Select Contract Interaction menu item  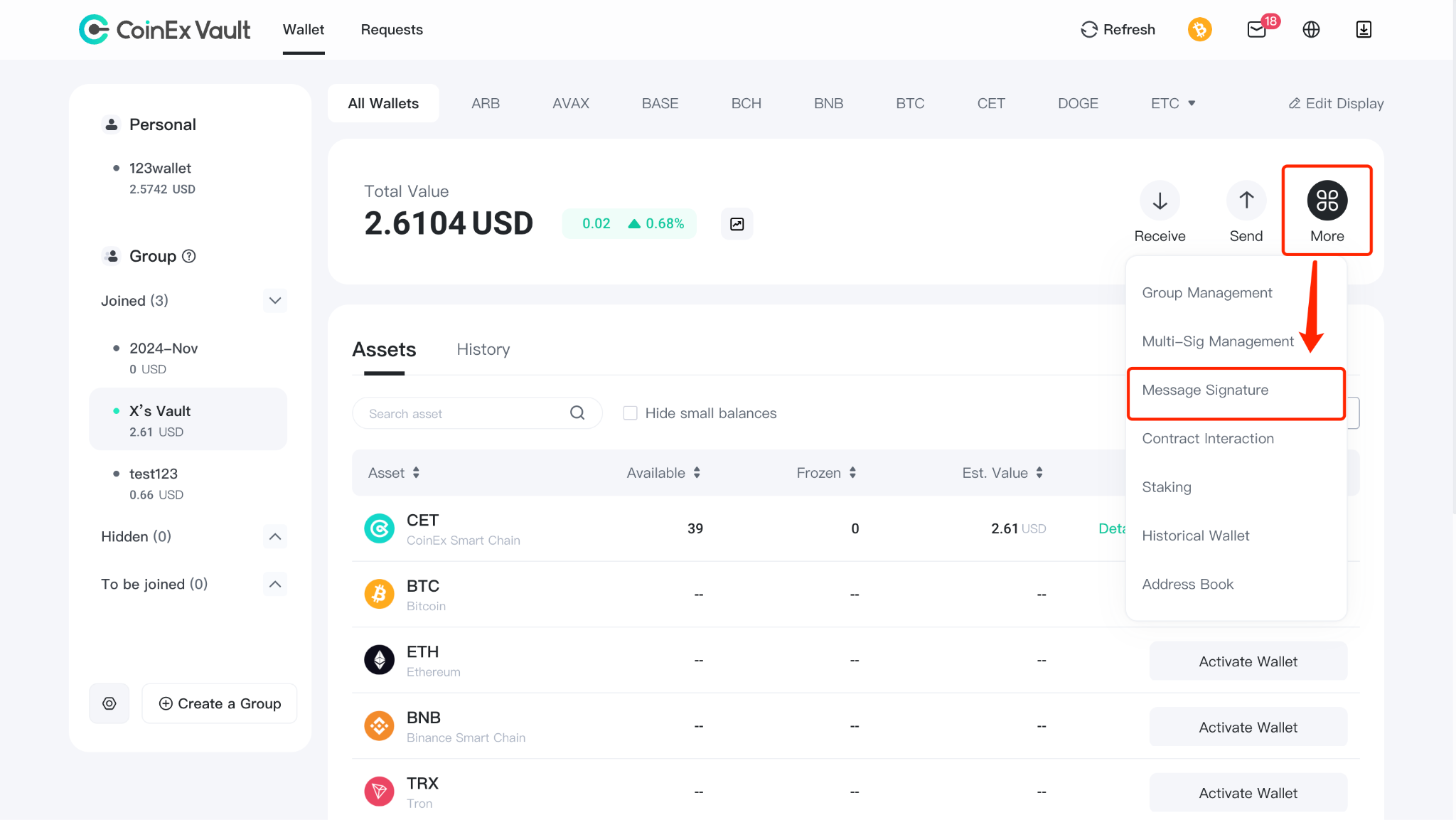tap(1208, 439)
